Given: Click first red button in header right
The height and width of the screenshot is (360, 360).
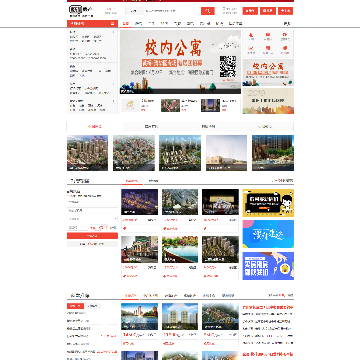Looking at the screenshot, I should (x=250, y=11).
